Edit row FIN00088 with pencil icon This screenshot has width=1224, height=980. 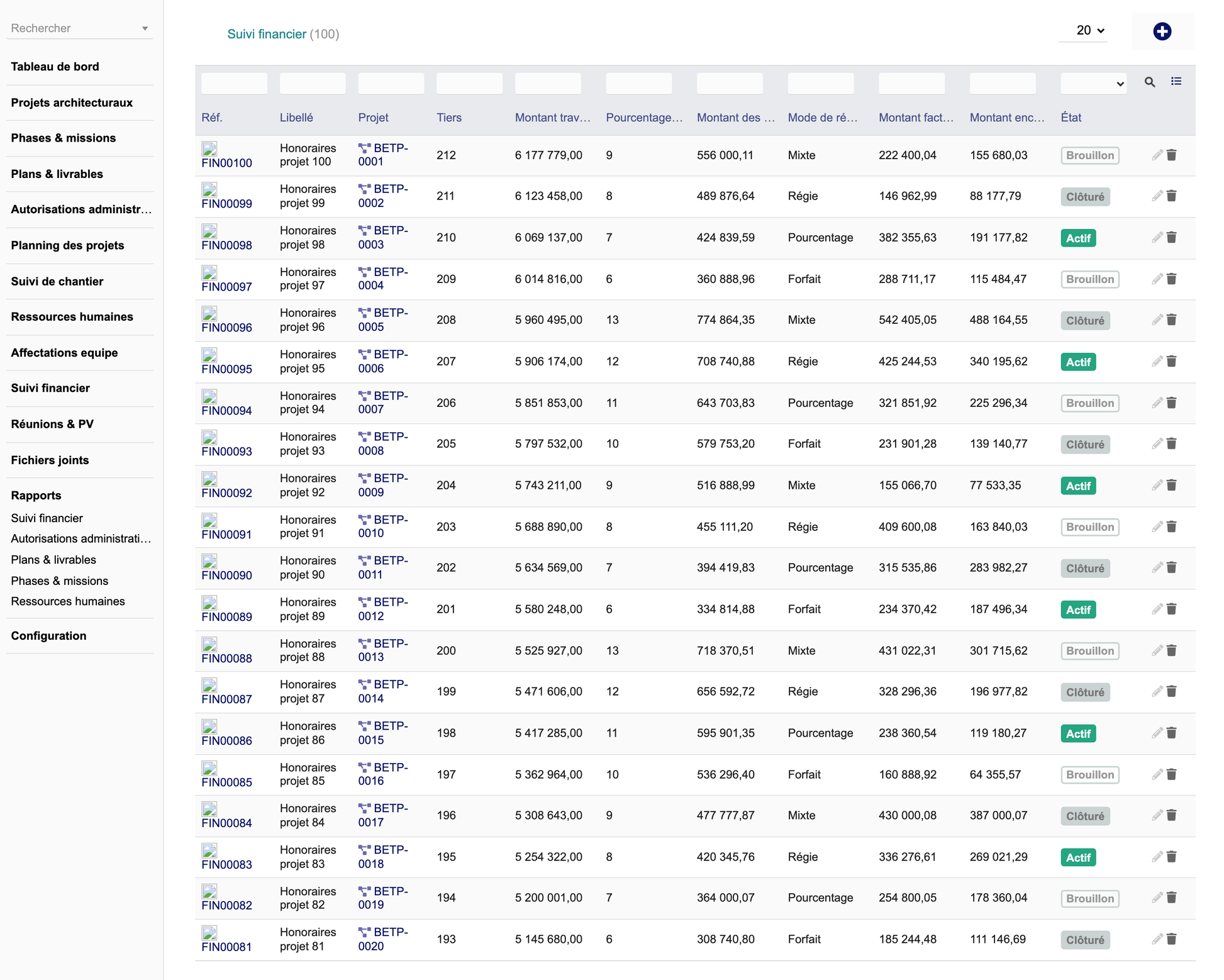click(x=1157, y=650)
